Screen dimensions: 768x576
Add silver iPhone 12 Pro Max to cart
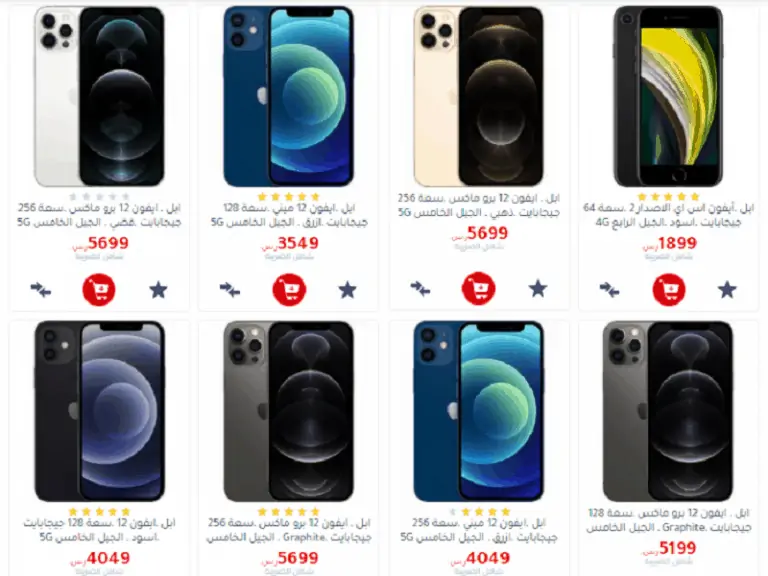point(99,290)
